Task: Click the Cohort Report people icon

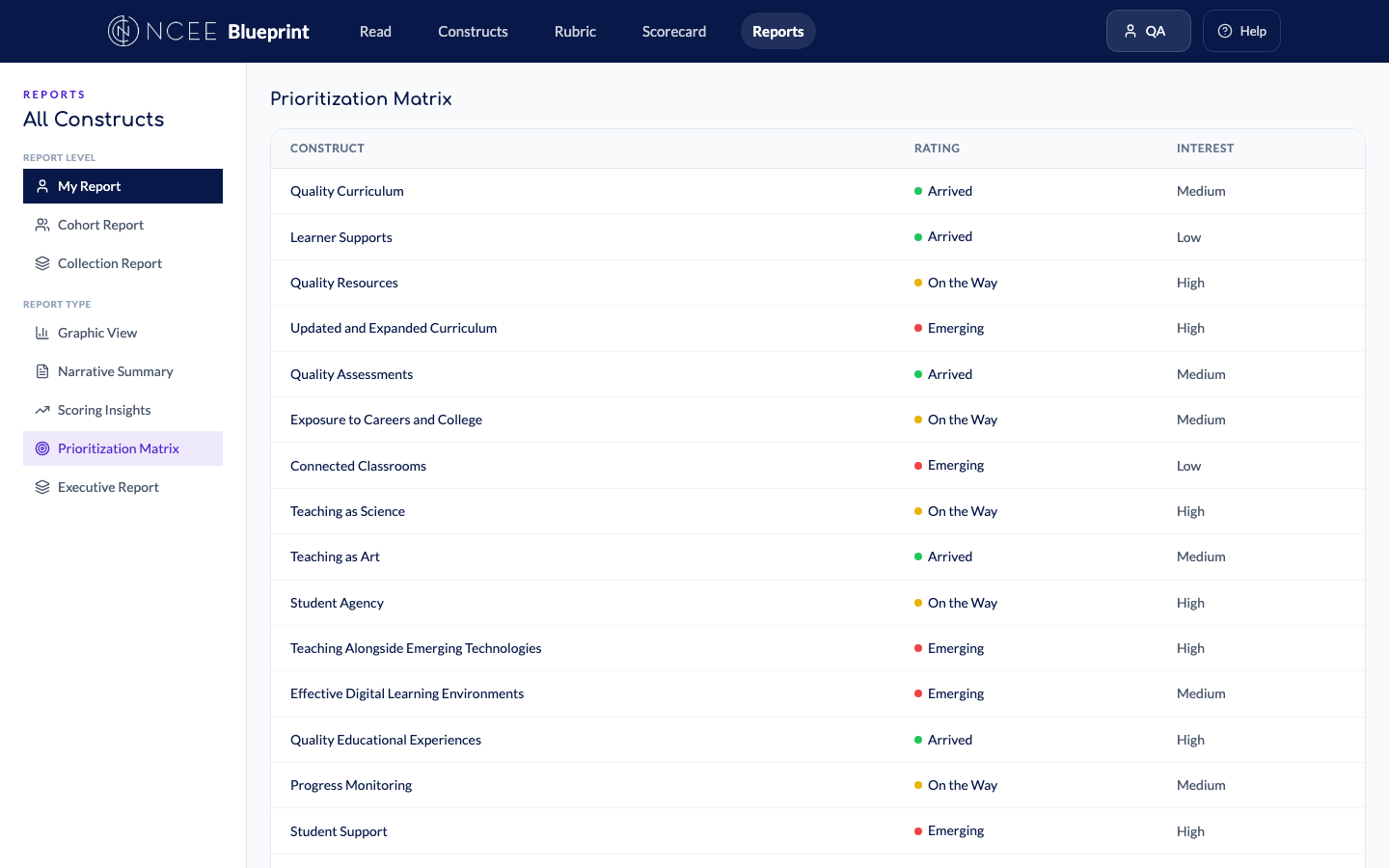Action: (x=42, y=225)
